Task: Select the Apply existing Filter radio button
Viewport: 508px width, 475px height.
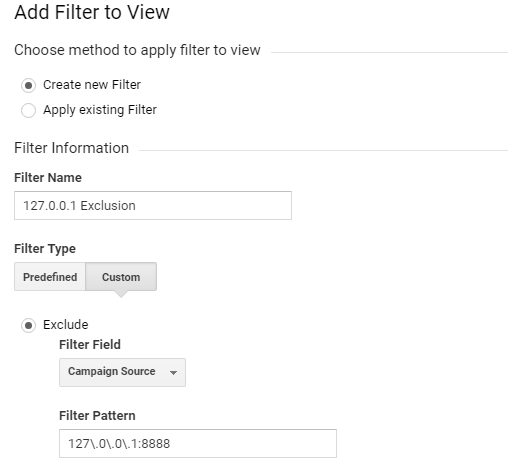Action: pos(28,110)
